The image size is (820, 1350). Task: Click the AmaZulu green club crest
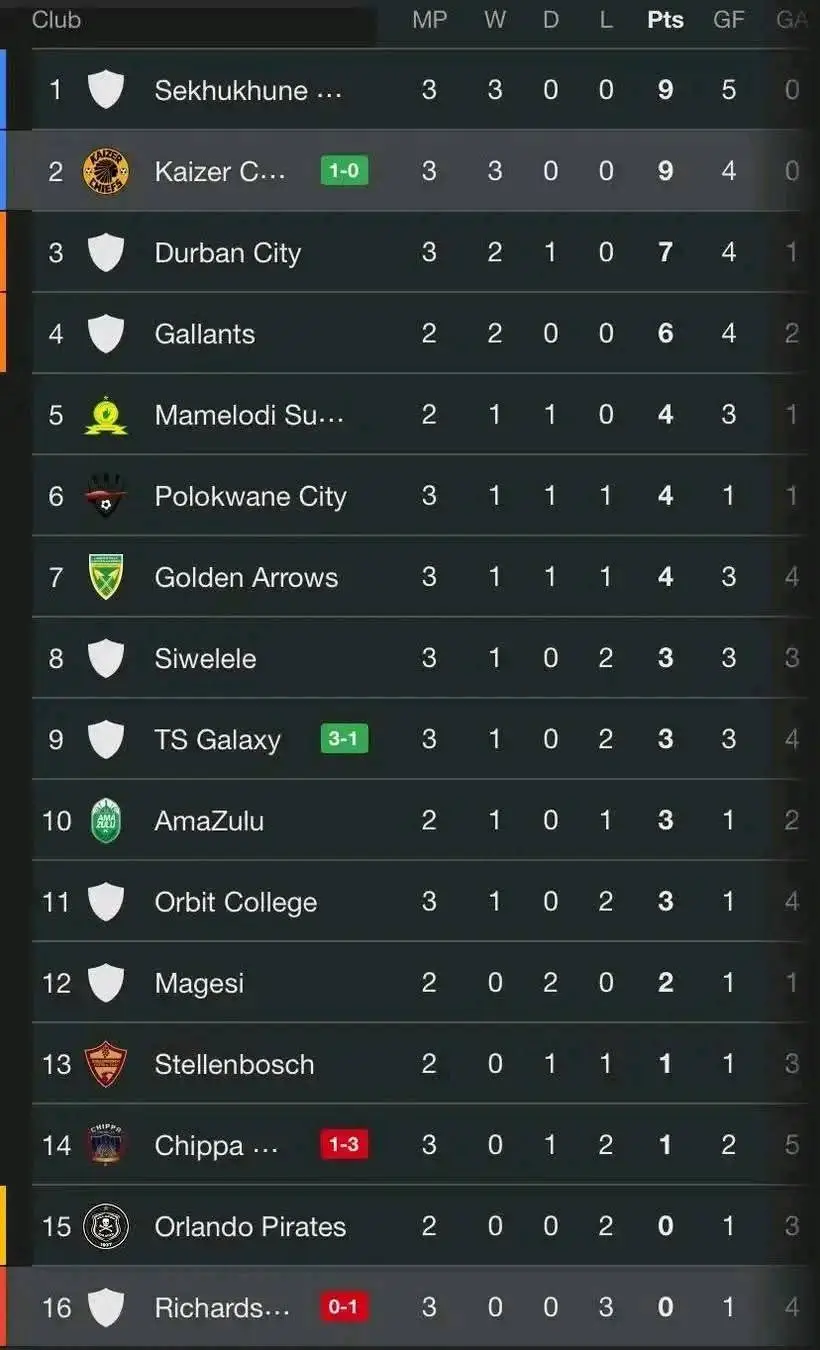[105, 821]
